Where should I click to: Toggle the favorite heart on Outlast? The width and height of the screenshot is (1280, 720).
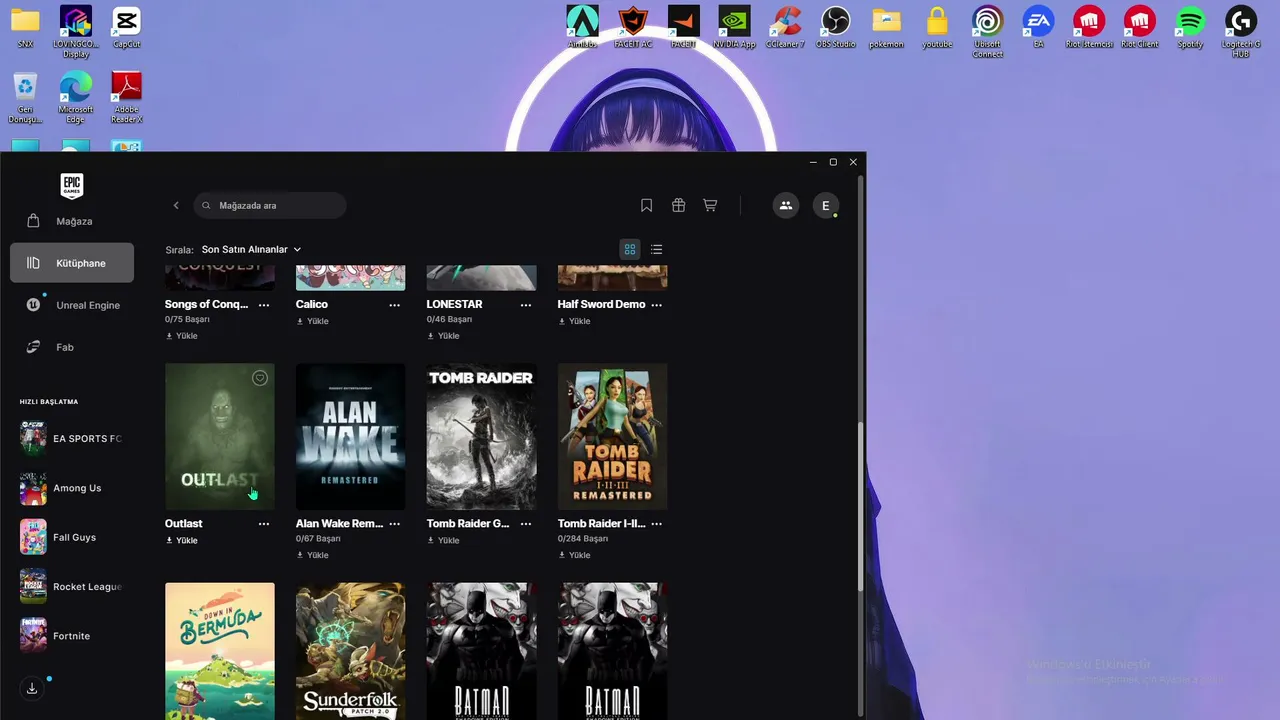(x=260, y=378)
